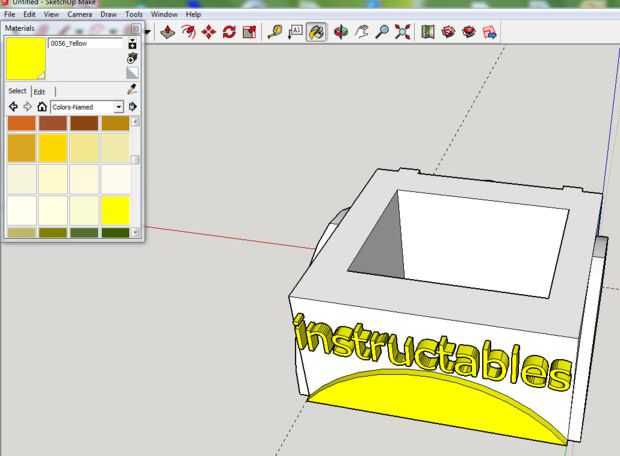Open the Extension Warehouse icon
Screen dimensions: 620x456
tap(490, 32)
